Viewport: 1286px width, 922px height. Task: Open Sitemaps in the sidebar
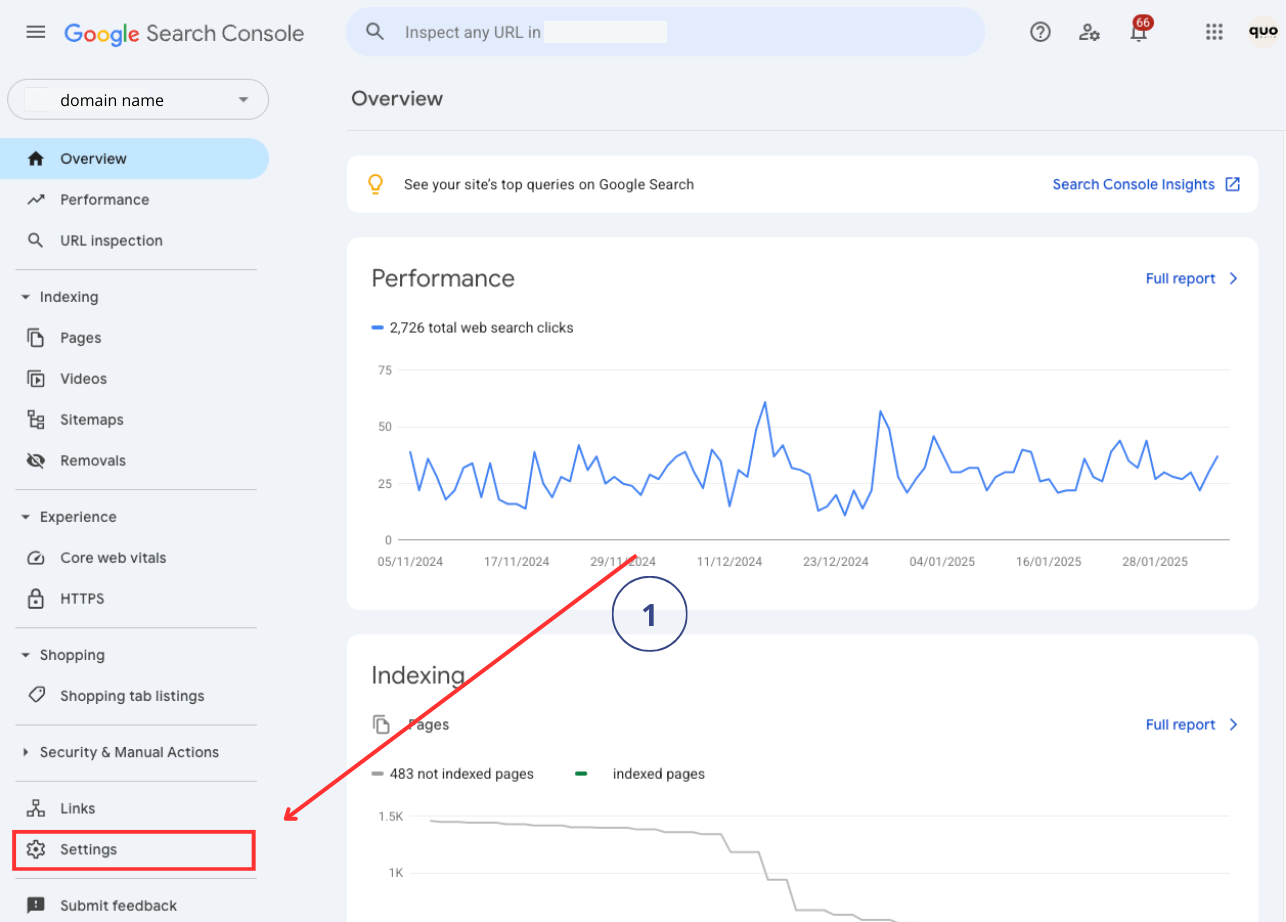pyautogui.click(x=91, y=420)
